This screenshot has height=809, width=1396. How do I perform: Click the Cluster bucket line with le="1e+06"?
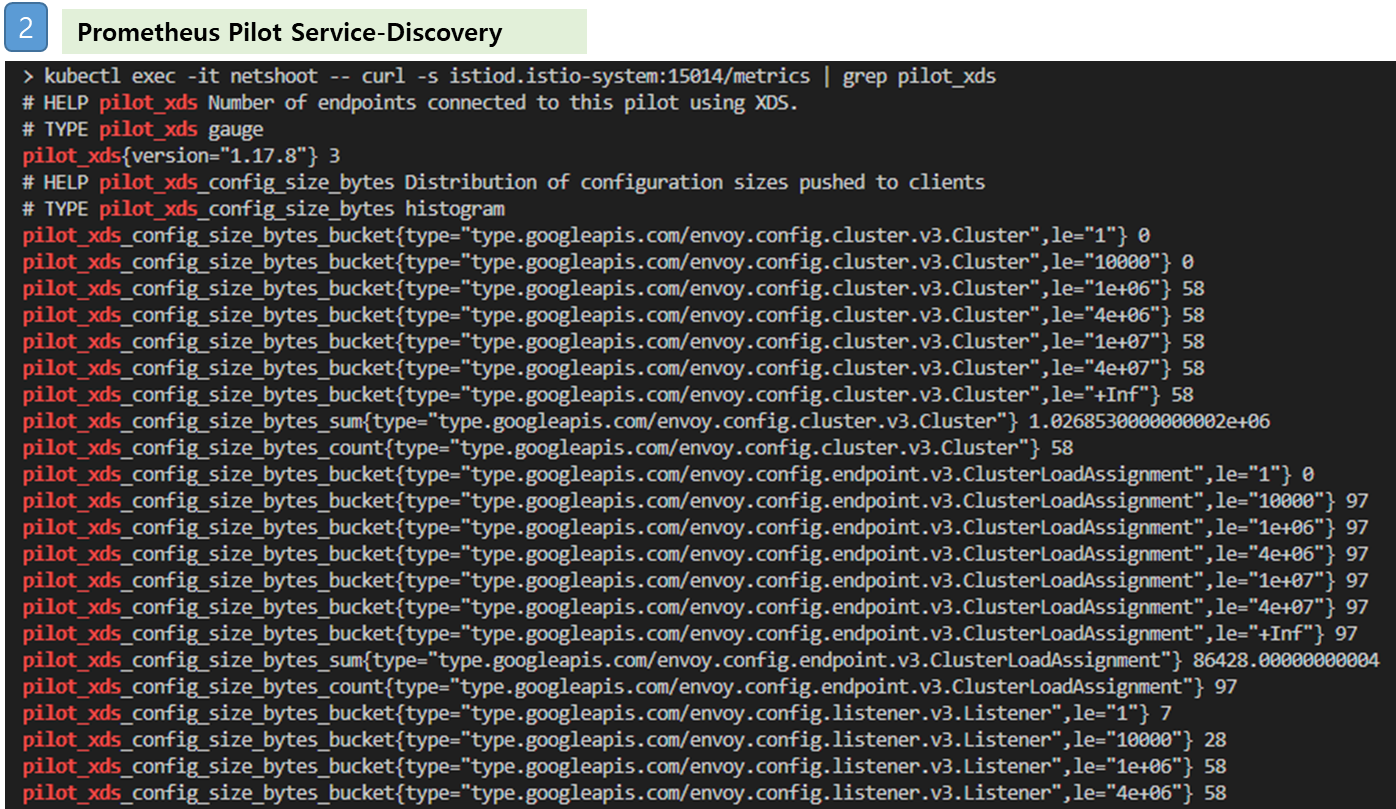point(613,288)
